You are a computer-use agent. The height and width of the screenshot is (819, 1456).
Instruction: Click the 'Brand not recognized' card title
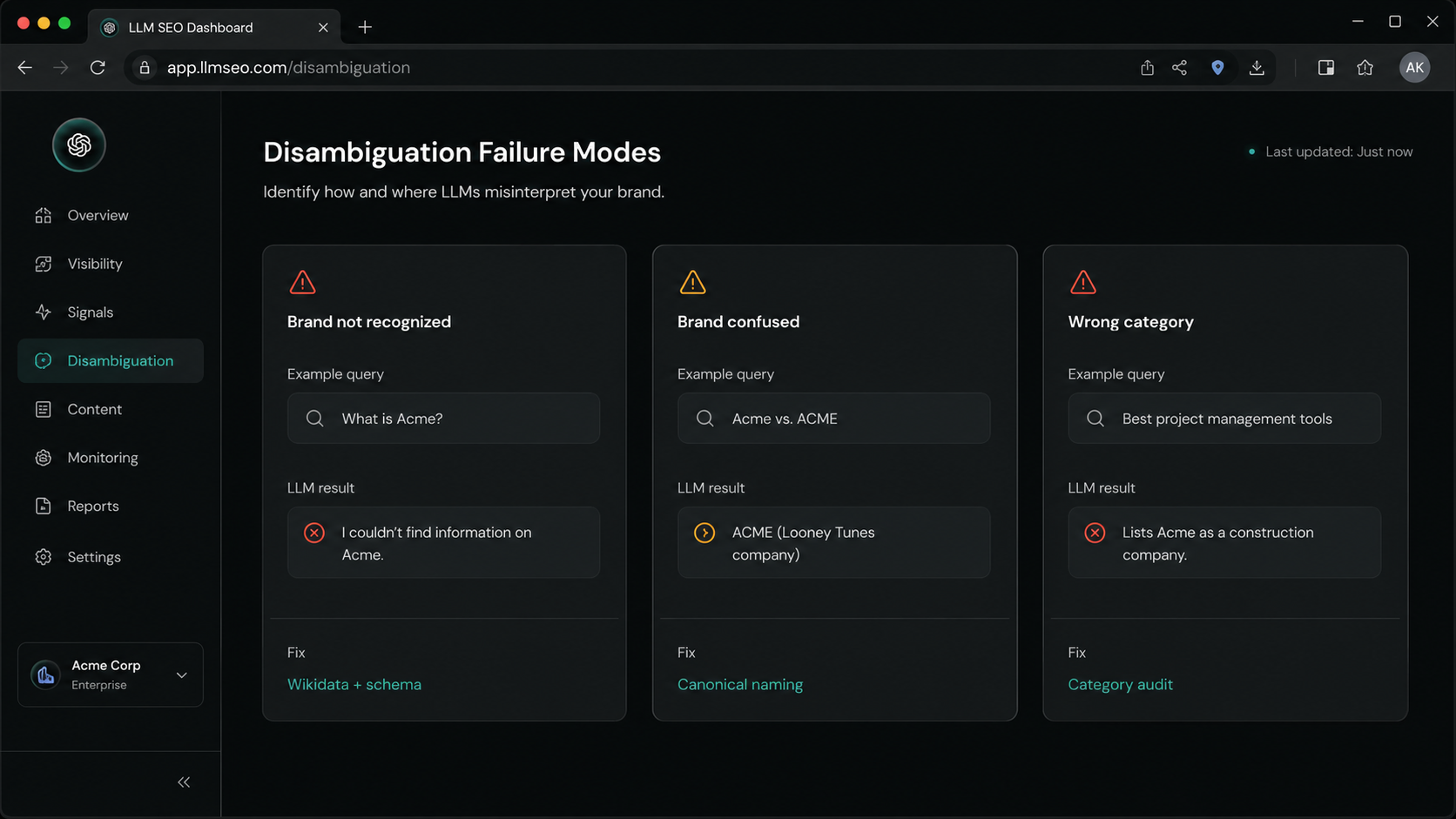pos(369,322)
